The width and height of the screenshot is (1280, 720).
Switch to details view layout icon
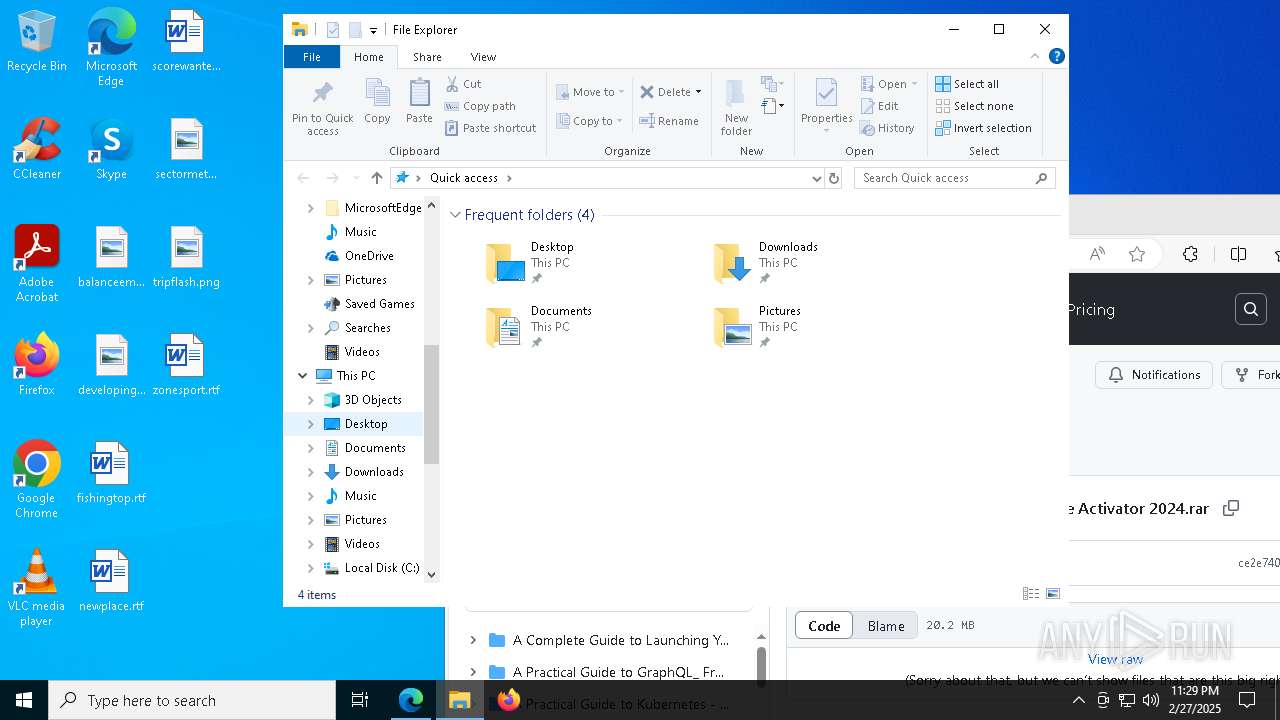tap(1030, 594)
